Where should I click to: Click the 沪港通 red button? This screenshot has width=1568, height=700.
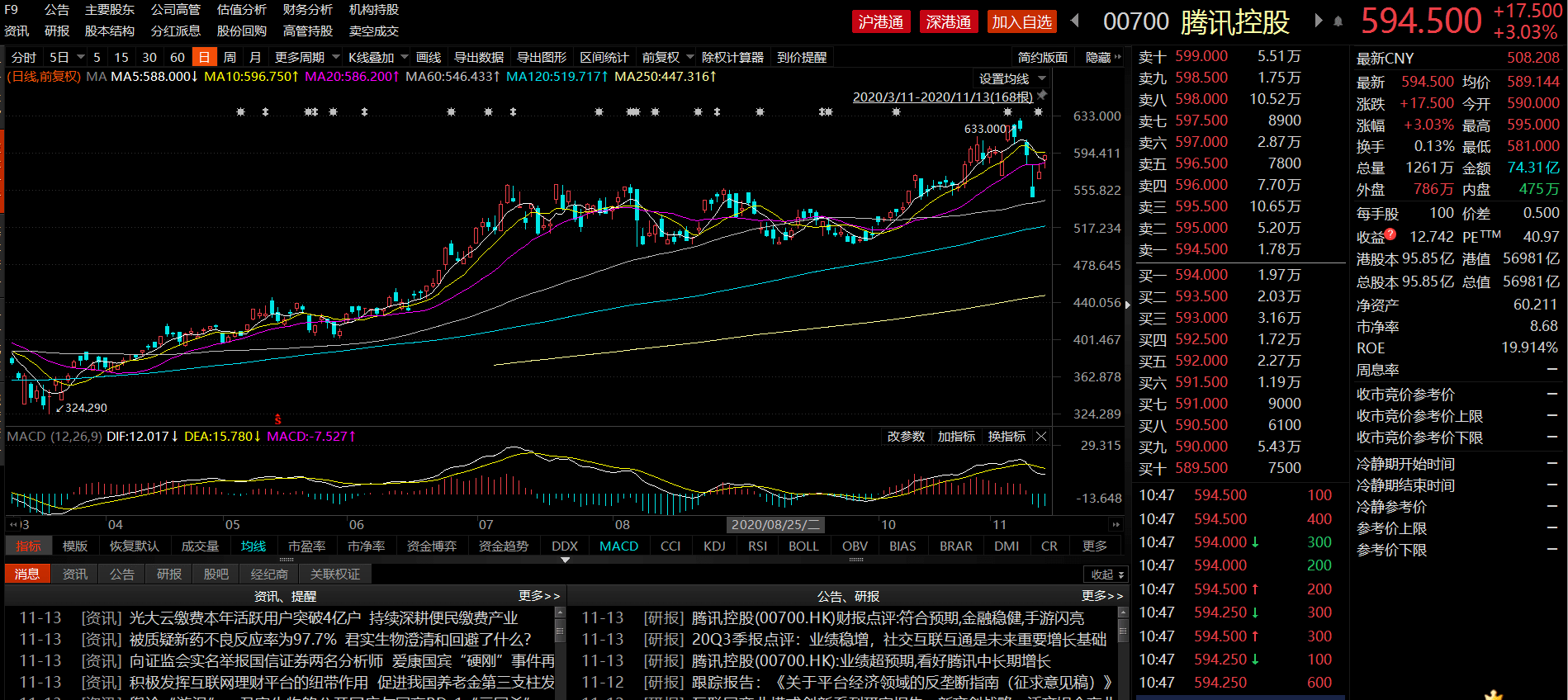(881, 22)
